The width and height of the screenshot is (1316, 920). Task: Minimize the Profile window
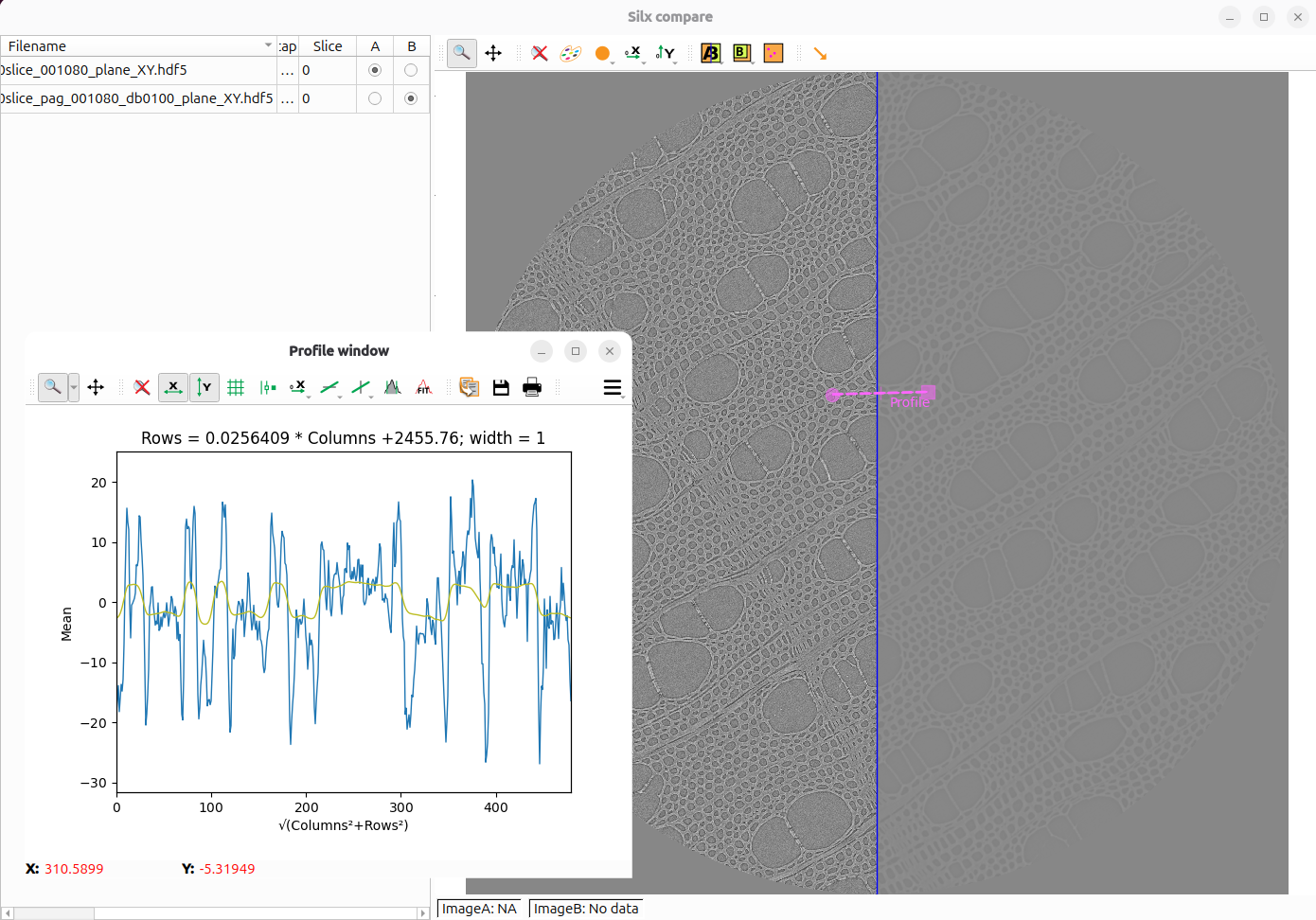pos(542,351)
